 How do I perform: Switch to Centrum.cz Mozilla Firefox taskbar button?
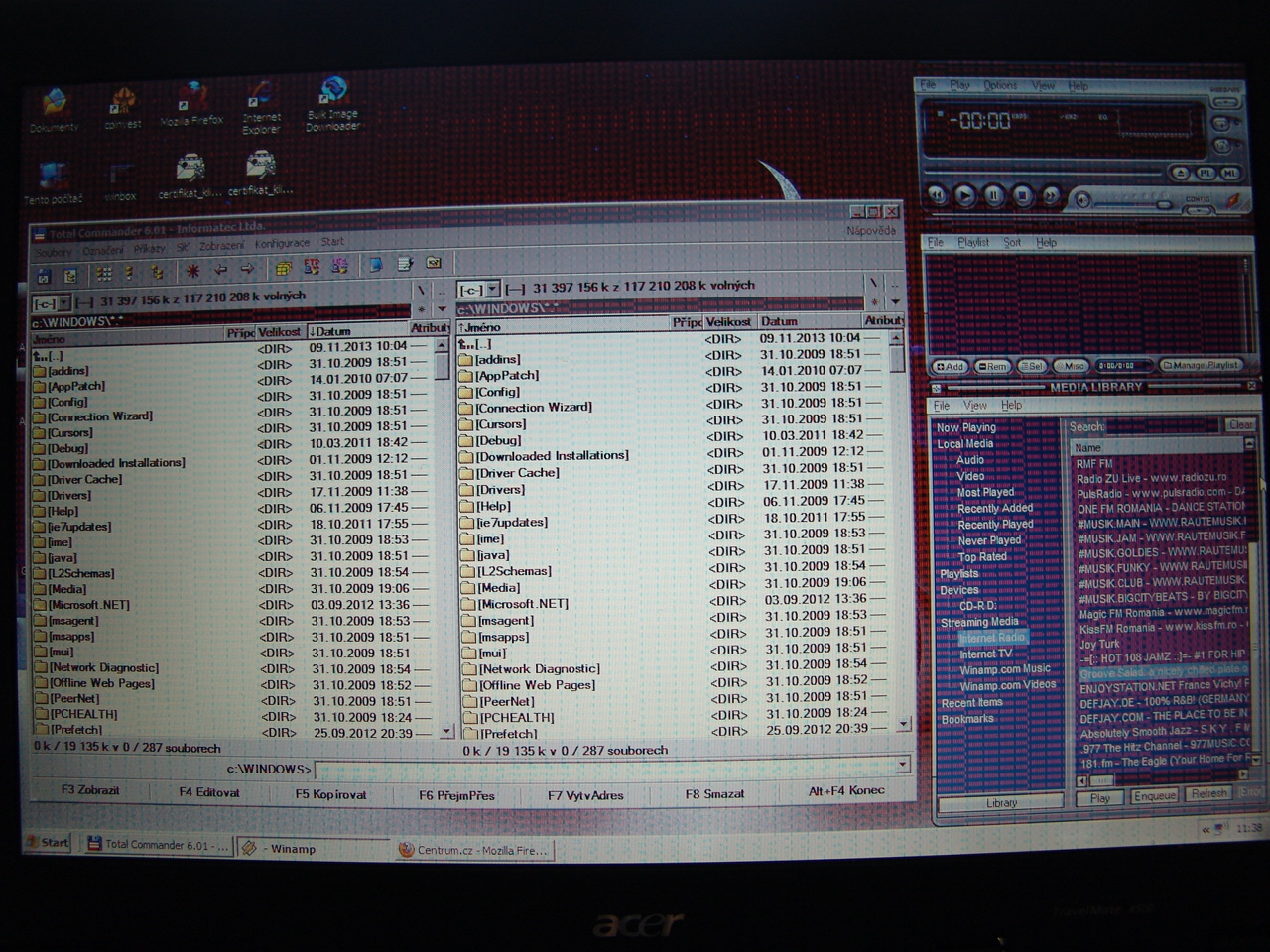pyautogui.click(x=472, y=850)
